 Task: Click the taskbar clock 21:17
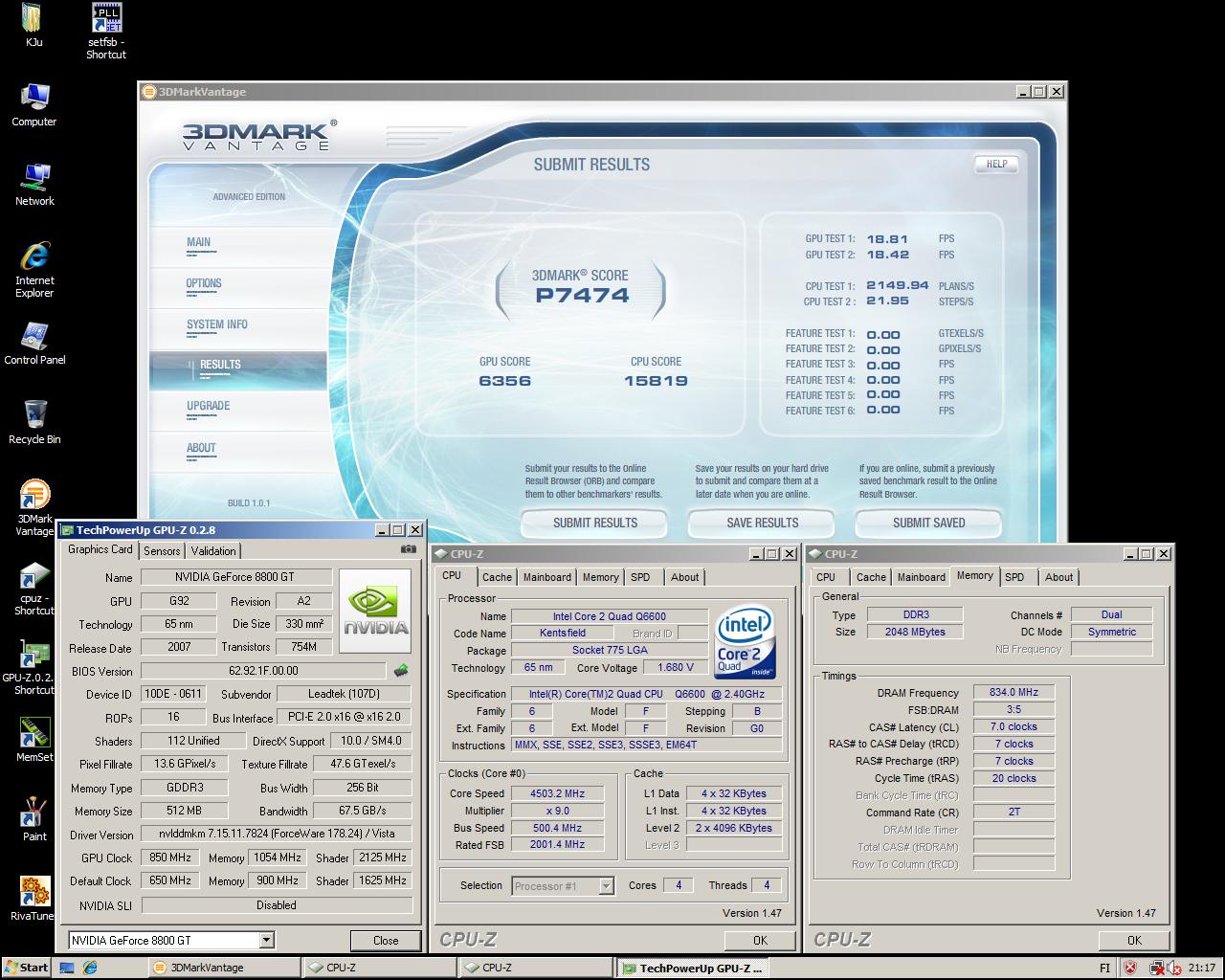1202,968
